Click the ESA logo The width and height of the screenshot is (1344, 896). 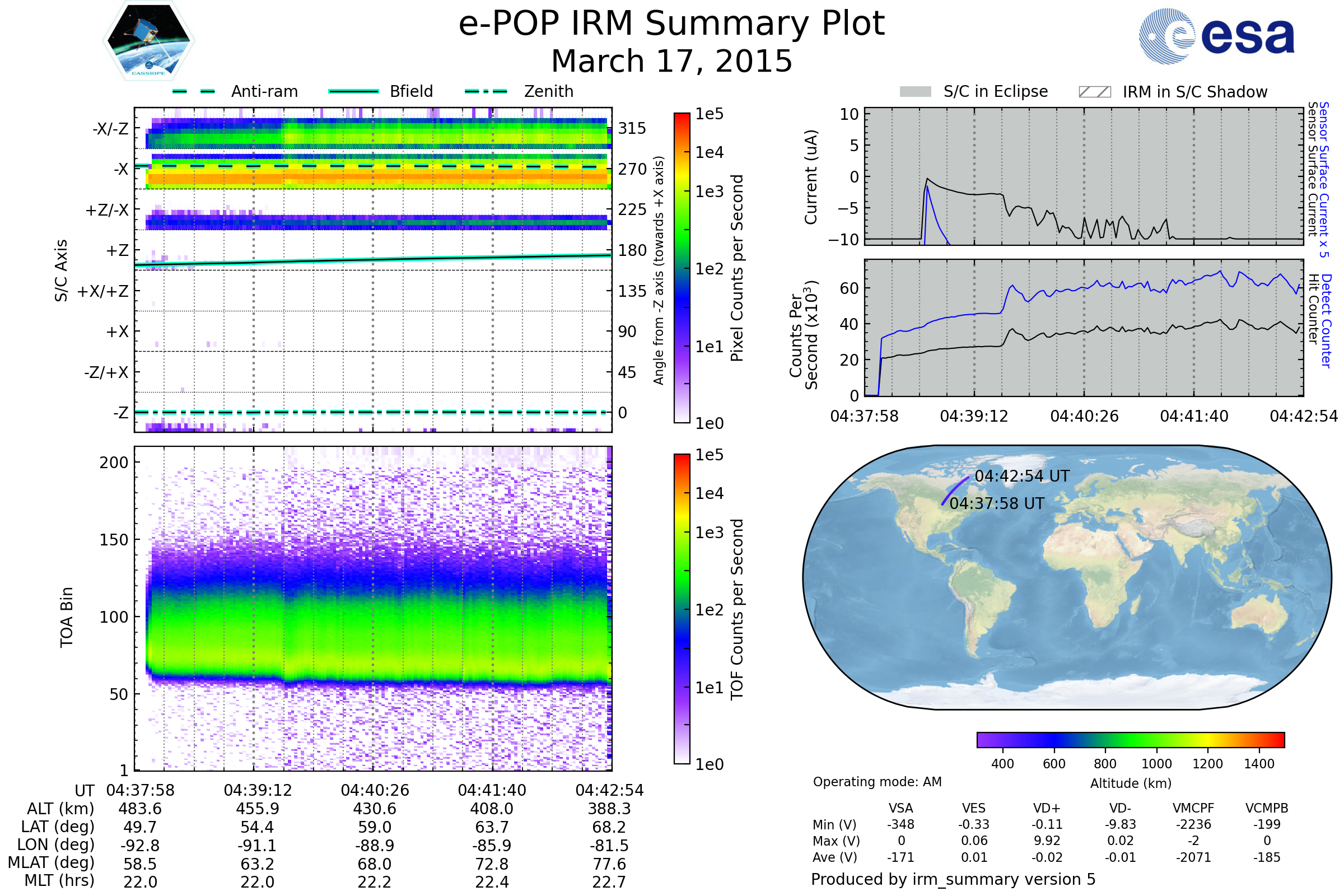click(x=1217, y=35)
